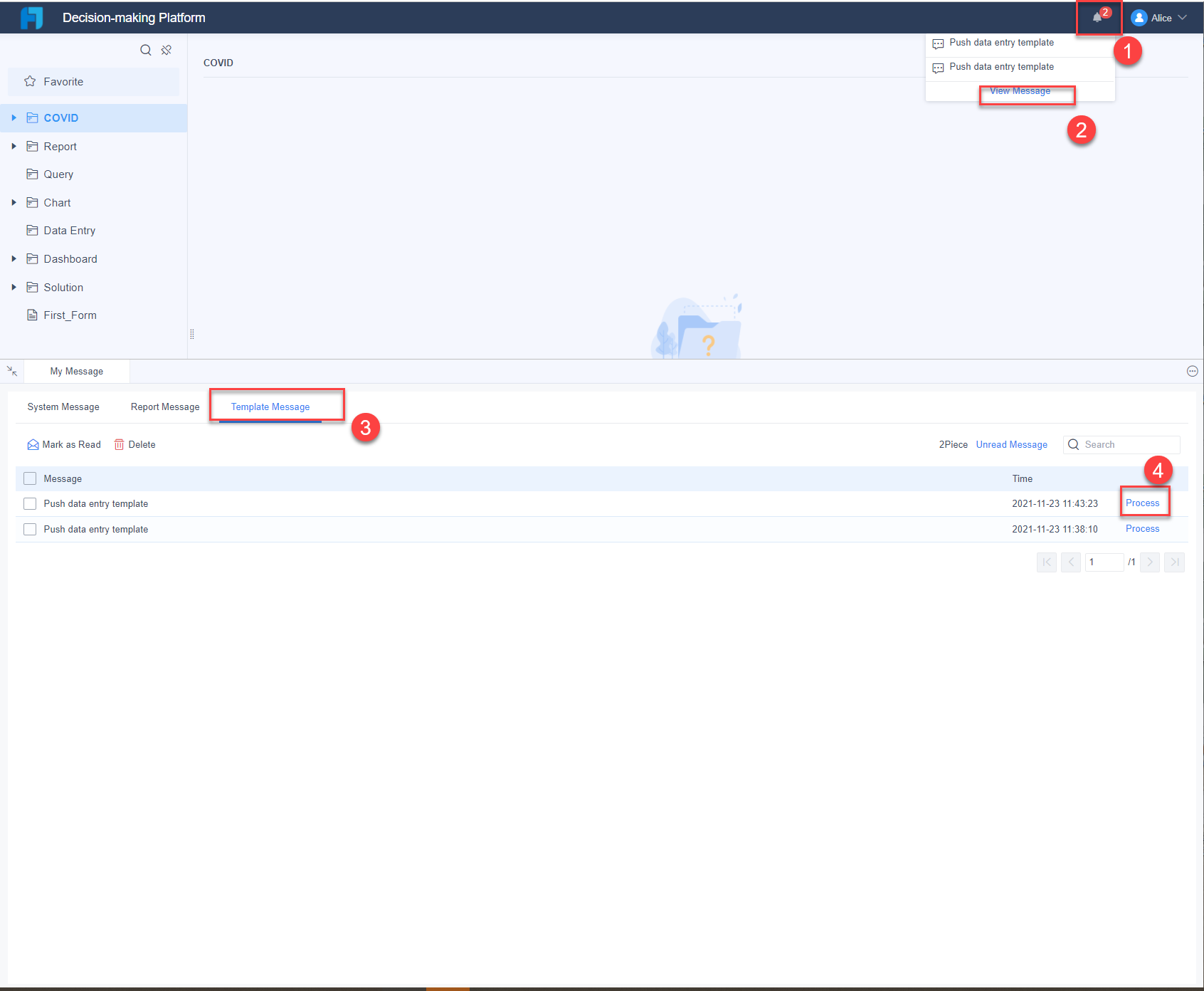The height and width of the screenshot is (991, 1204).
Task: Process the 11:38:10 message
Action: pos(1143,529)
